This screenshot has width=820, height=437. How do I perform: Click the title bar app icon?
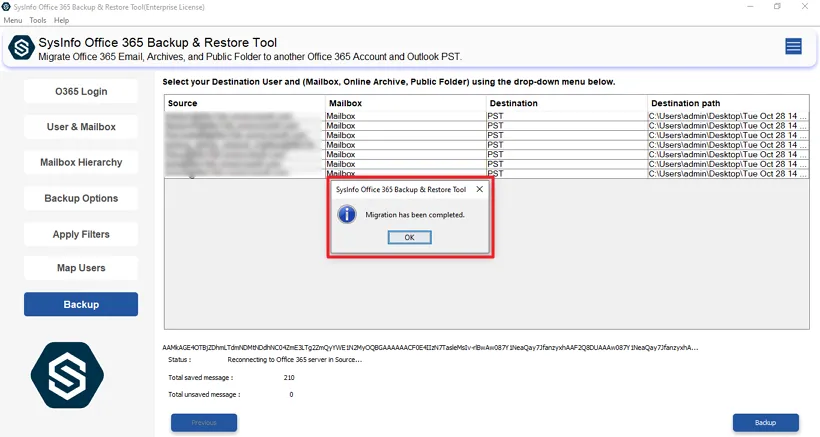pyautogui.click(x=6, y=7)
